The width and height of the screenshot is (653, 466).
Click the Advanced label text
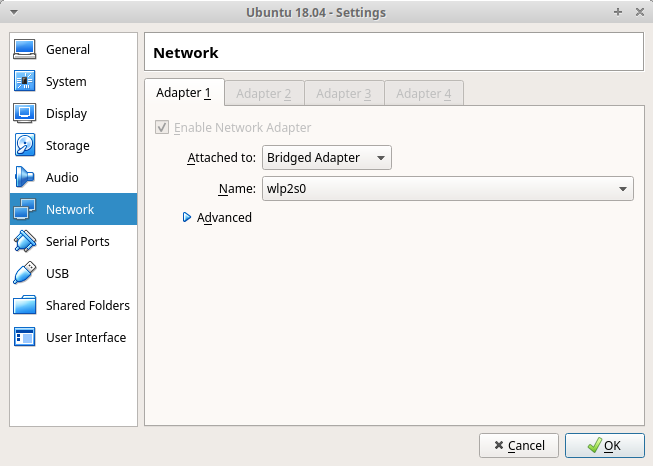pyautogui.click(x=224, y=217)
